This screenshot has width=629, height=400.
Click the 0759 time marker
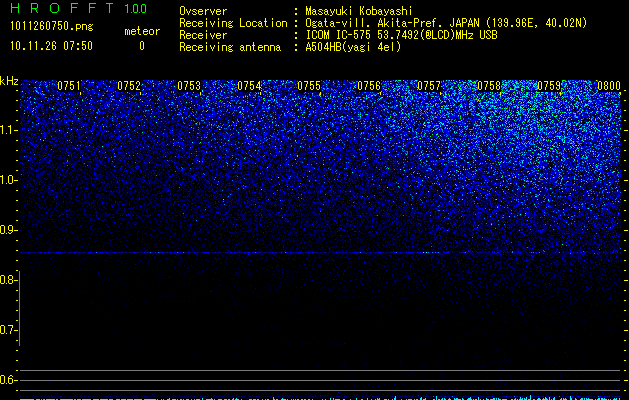click(x=549, y=86)
